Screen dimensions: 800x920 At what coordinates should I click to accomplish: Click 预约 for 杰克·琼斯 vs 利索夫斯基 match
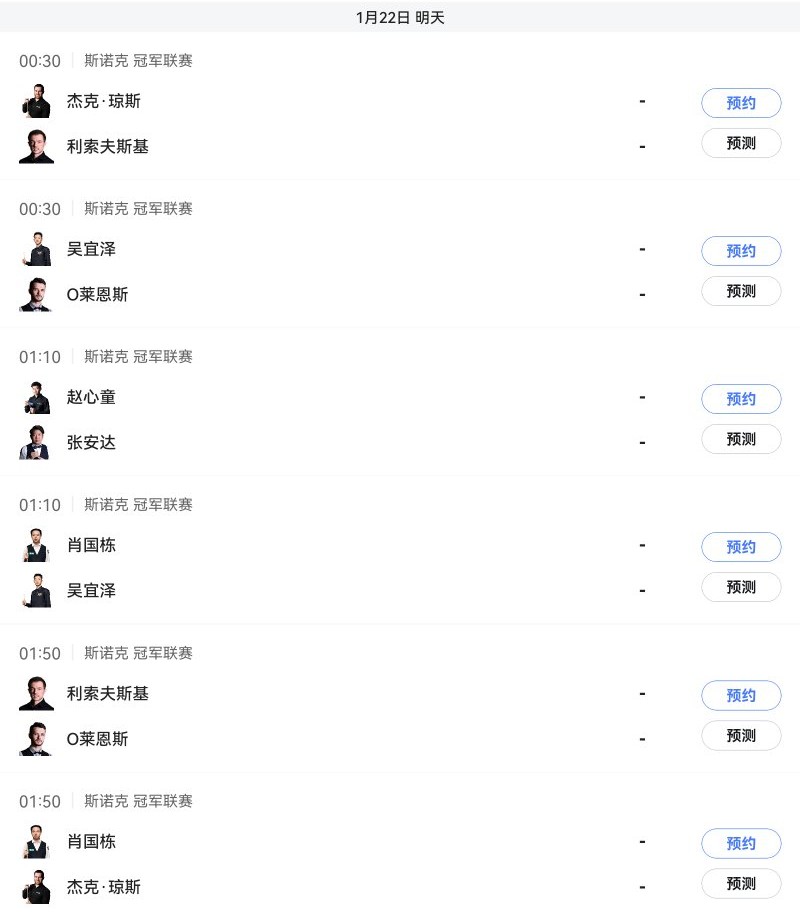click(741, 103)
